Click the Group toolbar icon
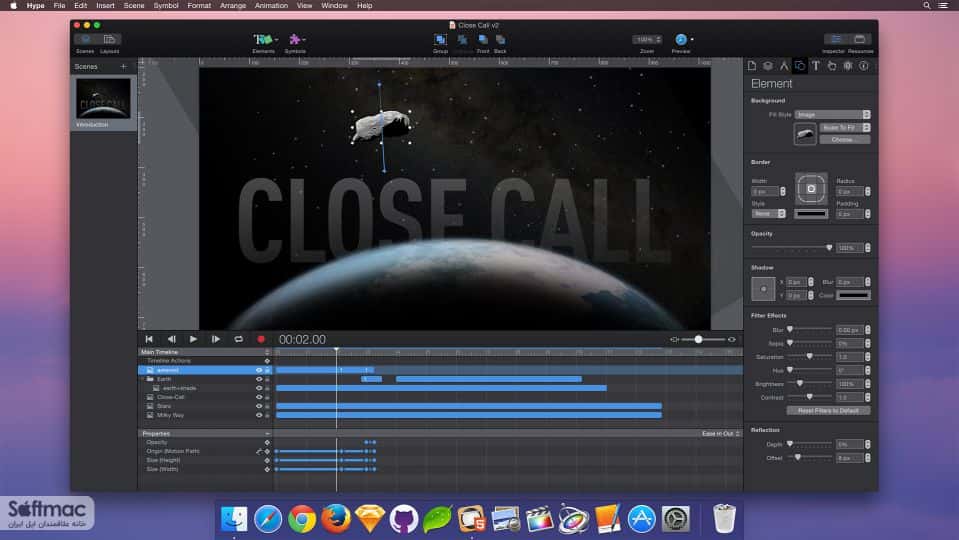This screenshot has height=540, width=959. (x=440, y=40)
